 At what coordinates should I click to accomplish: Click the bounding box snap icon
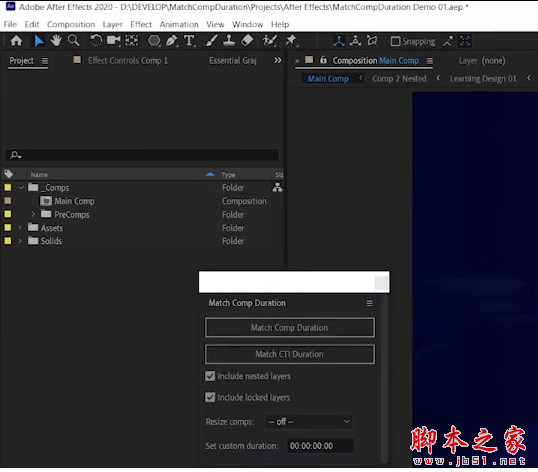(465, 41)
